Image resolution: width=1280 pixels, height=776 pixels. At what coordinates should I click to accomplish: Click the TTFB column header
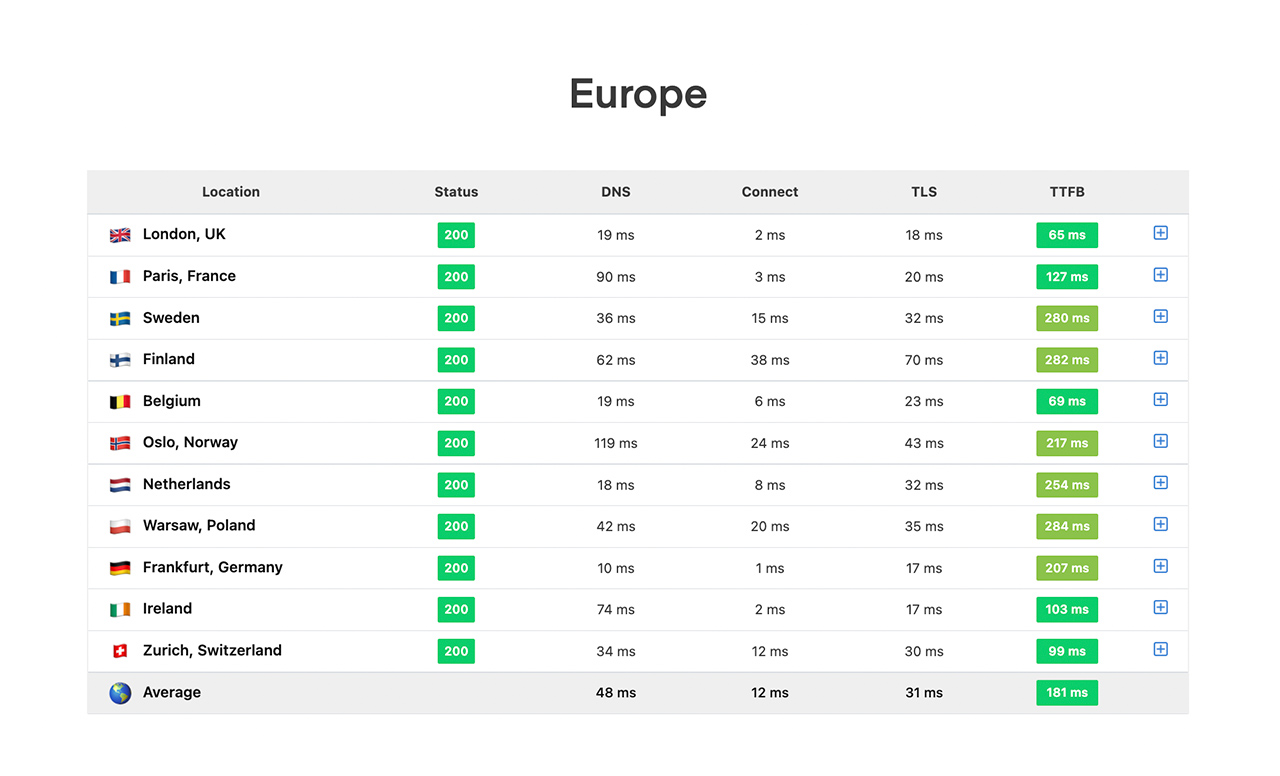coord(1066,192)
